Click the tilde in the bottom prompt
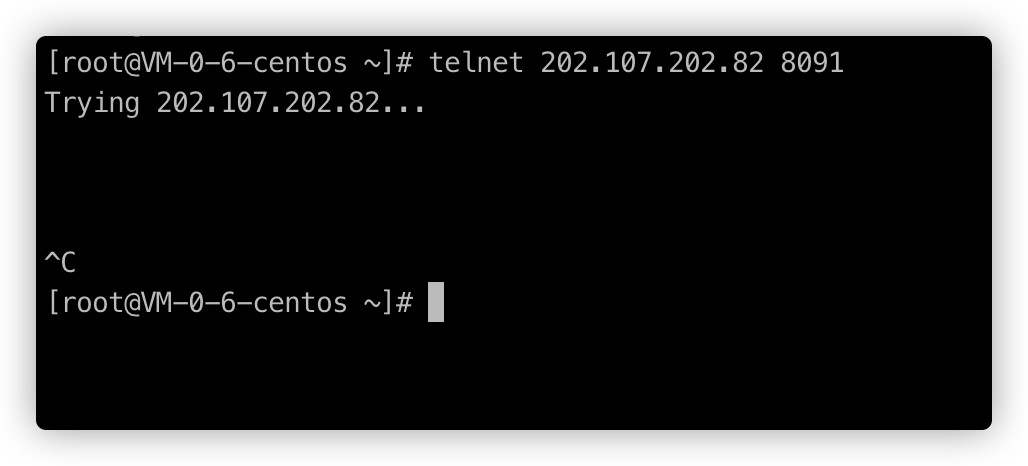Image resolution: width=1028 pixels, height=466 pixels. tap(372, 303)
